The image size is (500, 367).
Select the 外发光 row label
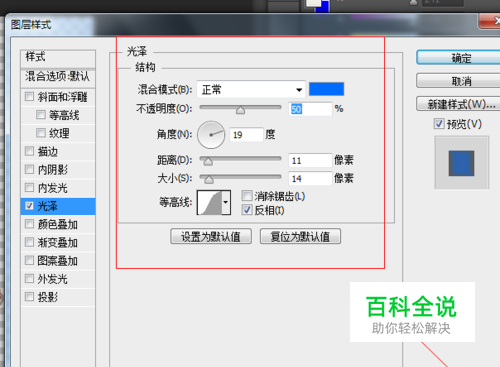coord(52,279)
